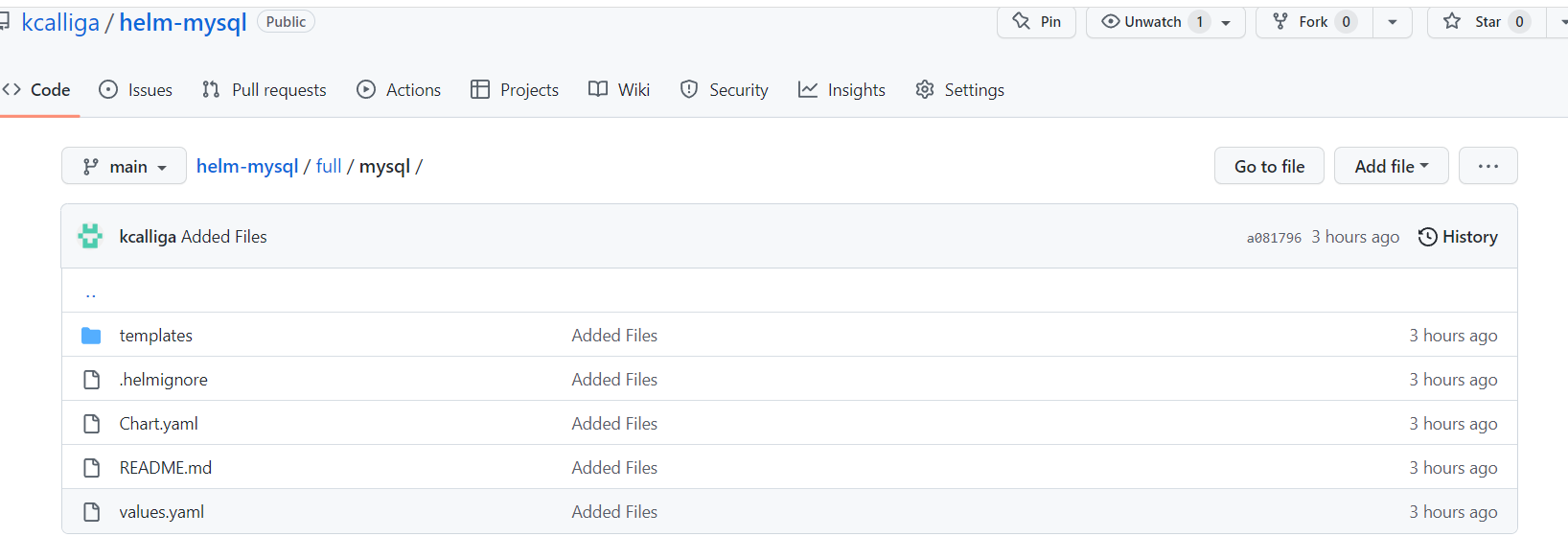Screen dimensions: 1568x537
Task: Open the Chart.yaml file
Action: click(x=158, y=423)
